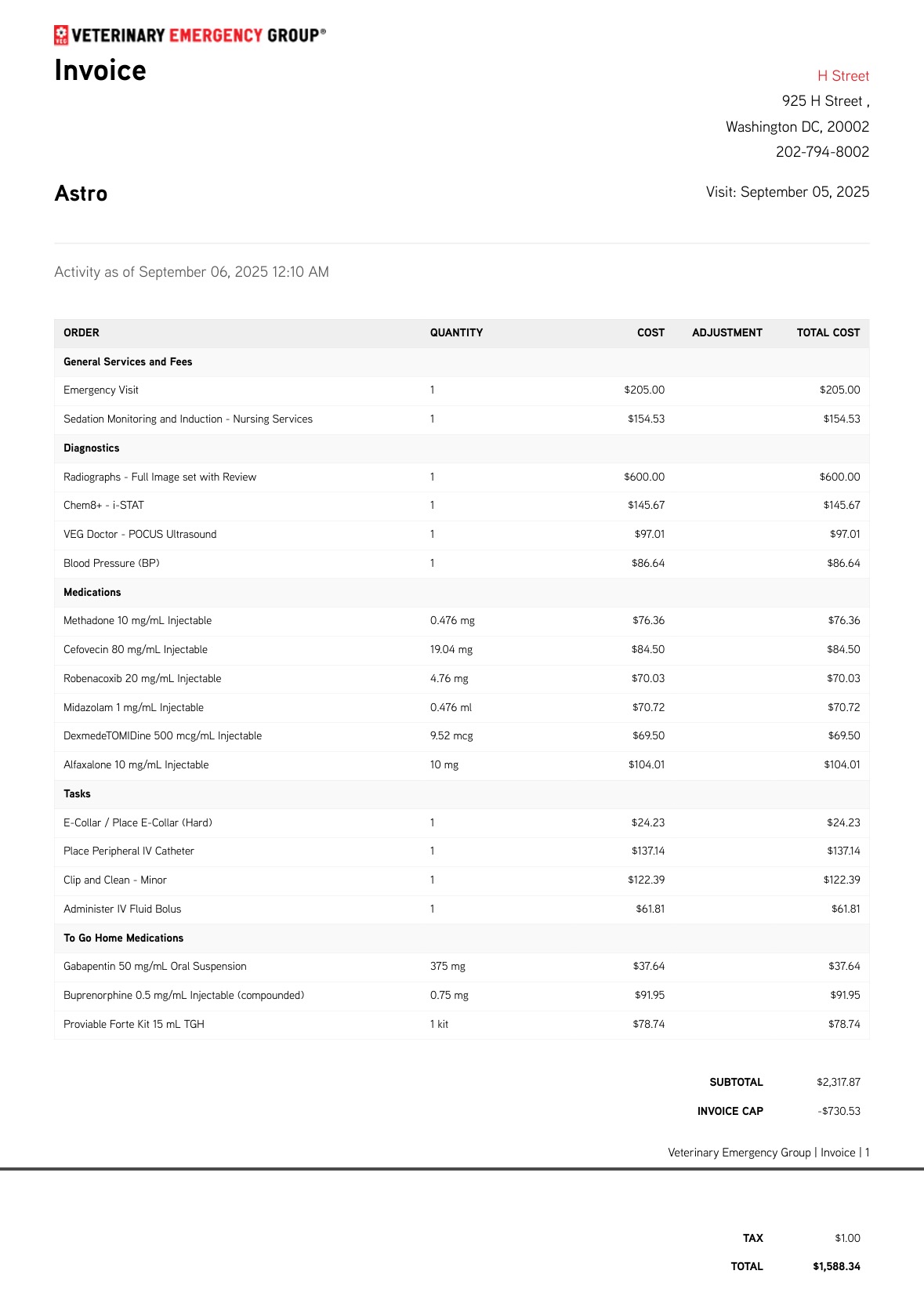Click the final TOTAL amount $1,588.34

point(836,1267)
